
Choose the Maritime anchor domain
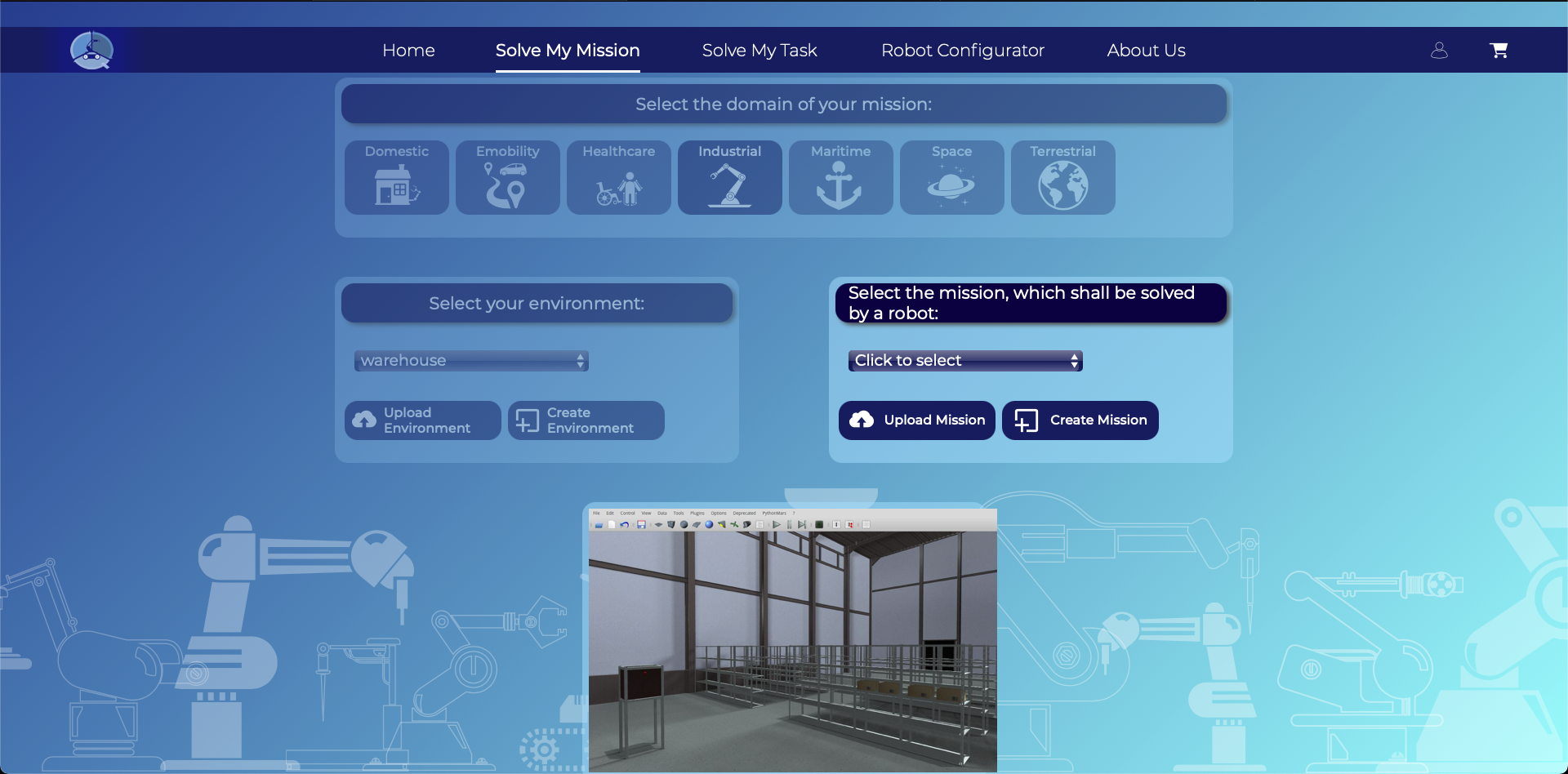(841, 178)
